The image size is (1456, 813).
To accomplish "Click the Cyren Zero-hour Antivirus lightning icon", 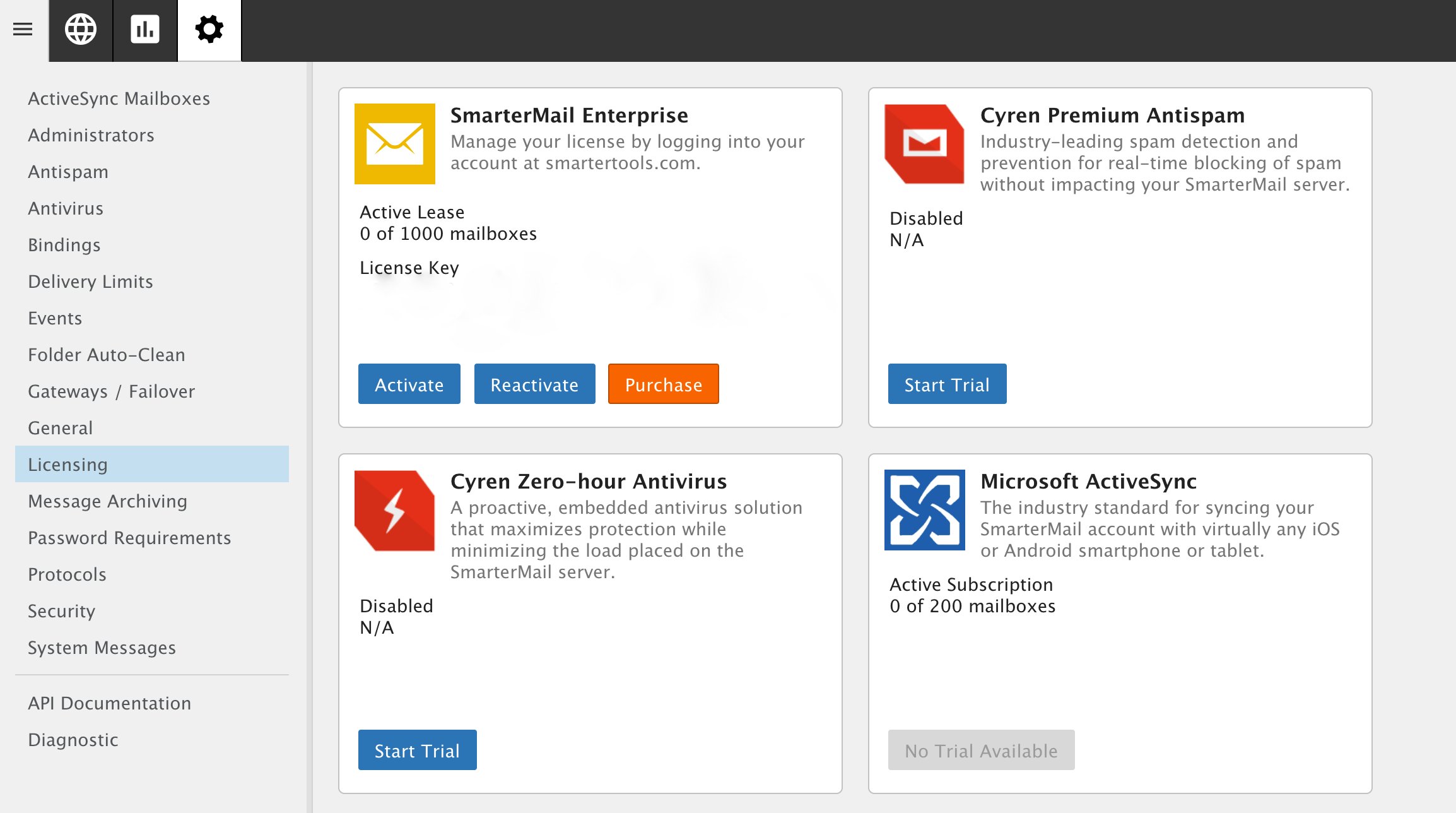I will [x=395, y=510].
